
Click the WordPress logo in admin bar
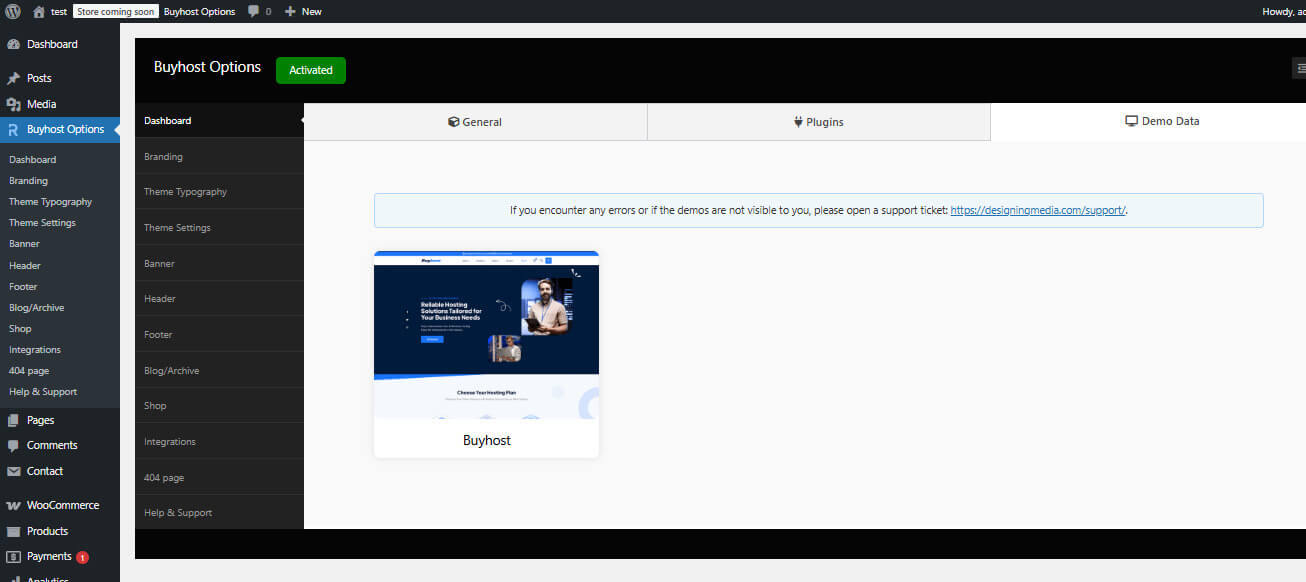(13, 12)
